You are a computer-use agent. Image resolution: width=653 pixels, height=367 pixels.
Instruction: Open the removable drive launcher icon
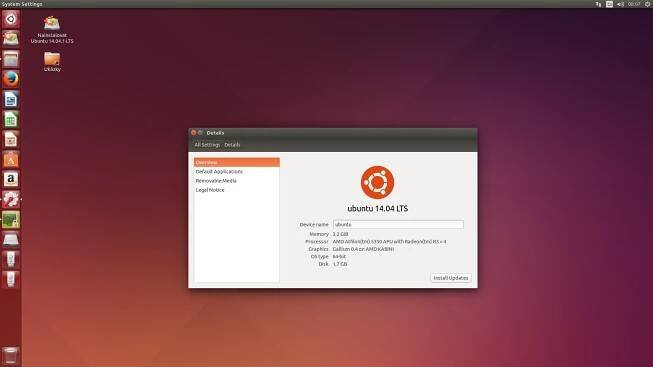(11, 240)
